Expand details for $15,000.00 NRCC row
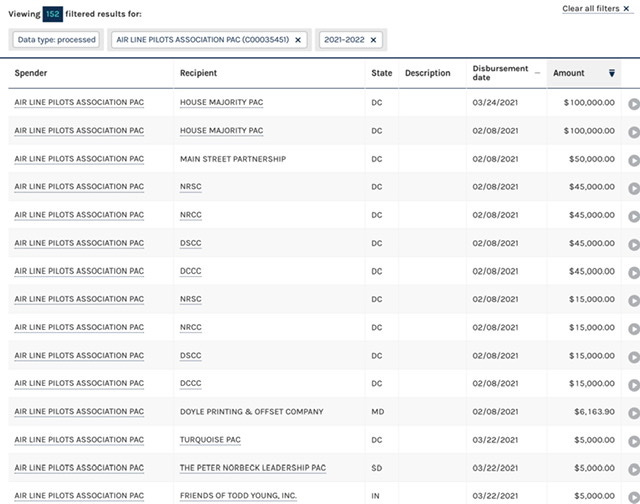The height and width of the screenshot is (504, 640). click(633, 329)
